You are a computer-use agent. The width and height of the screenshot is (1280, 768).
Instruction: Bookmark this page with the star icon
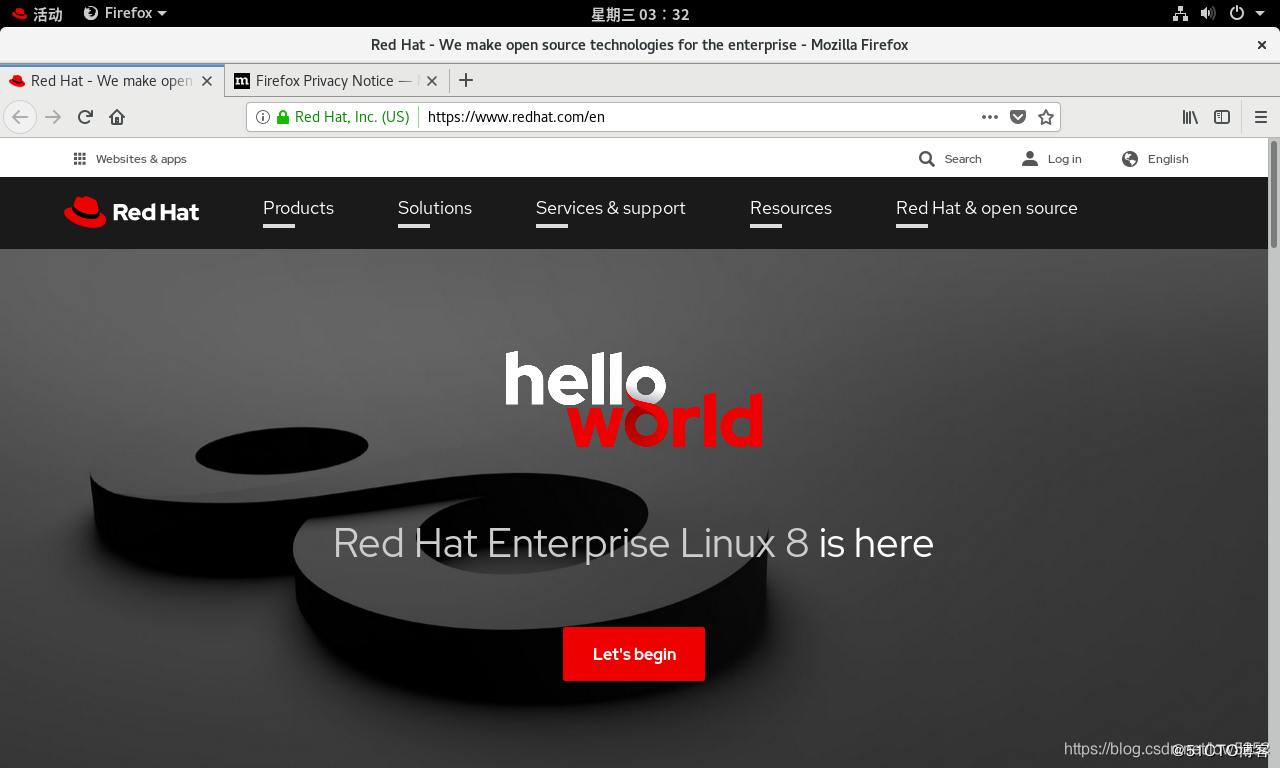tap(1046, 117)
